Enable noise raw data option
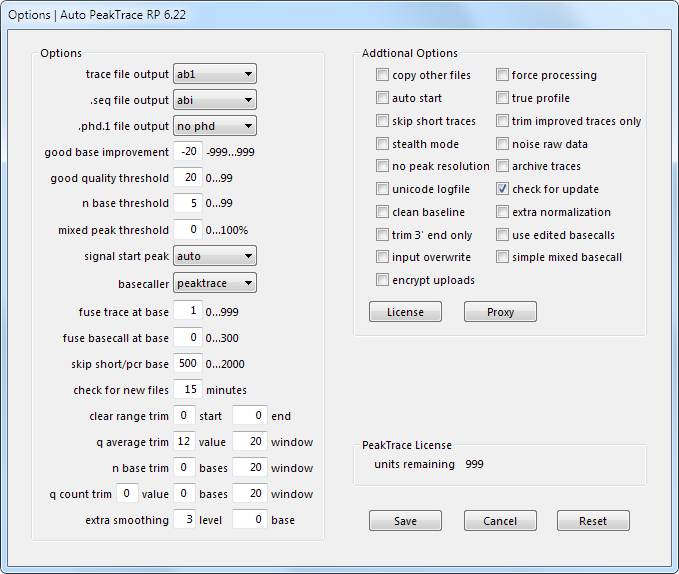This screenshot has height=574, width=679. pyautogui.click(x=502, y=143)
